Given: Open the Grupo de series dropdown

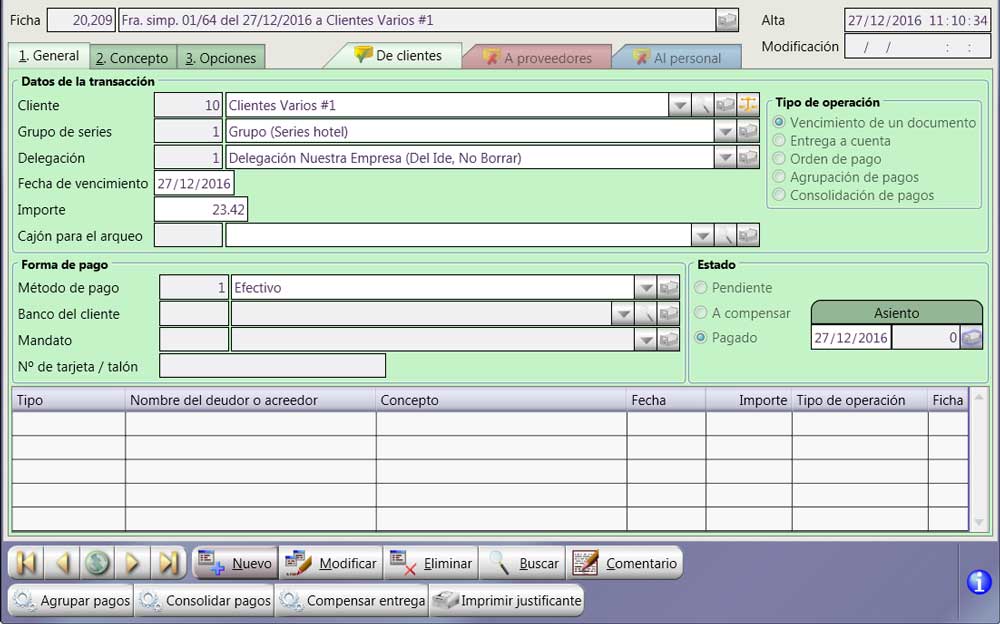Looking at the screenshot, I should click(x=724, y=132).
